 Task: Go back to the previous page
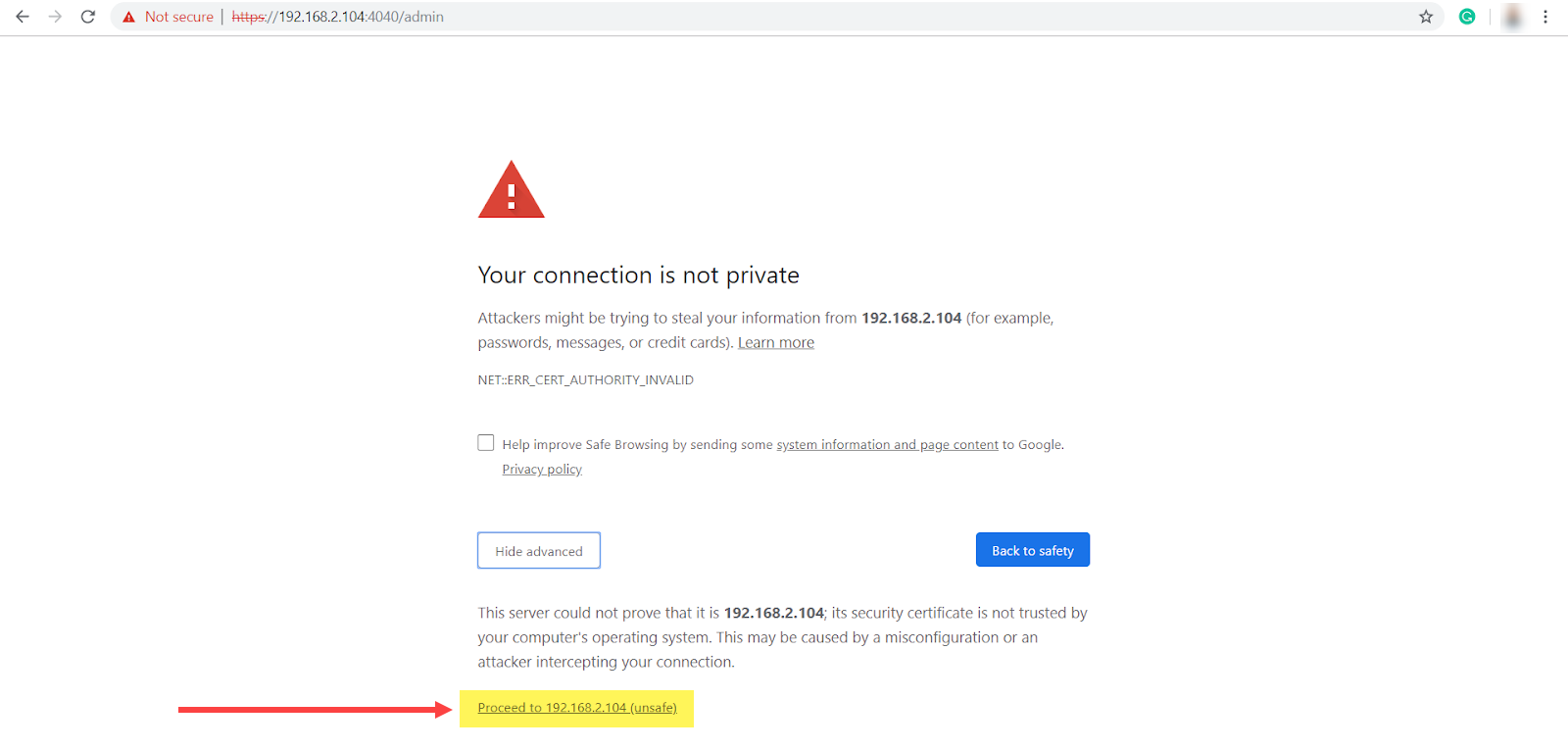[23, 17]
